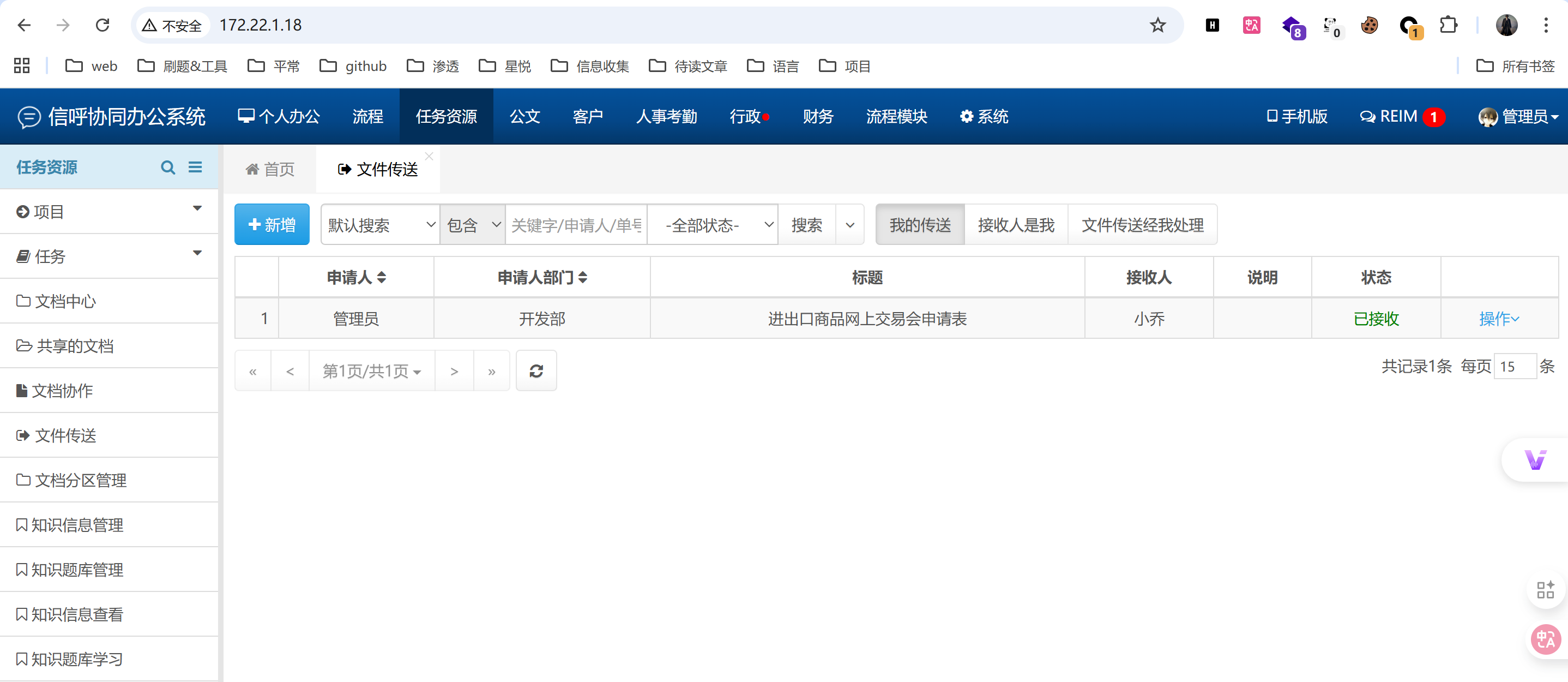Click the 关键字 search input field
This screenshot has height=682, width=1568.
[x=576, y=225]
